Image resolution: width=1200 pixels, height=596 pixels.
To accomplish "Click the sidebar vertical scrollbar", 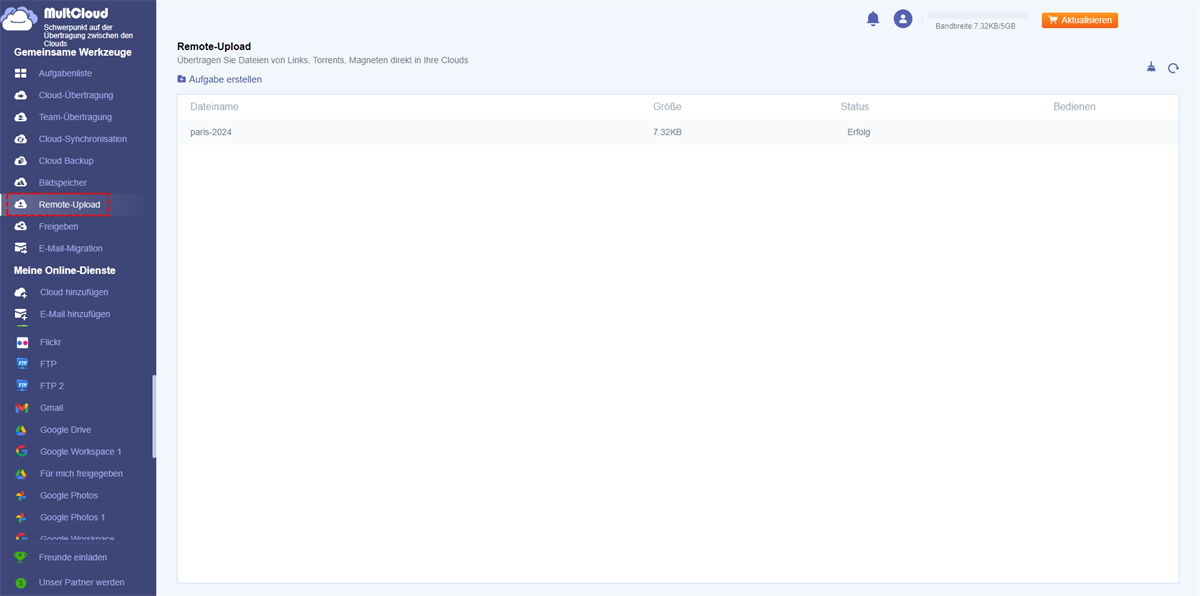I will 154,415.
